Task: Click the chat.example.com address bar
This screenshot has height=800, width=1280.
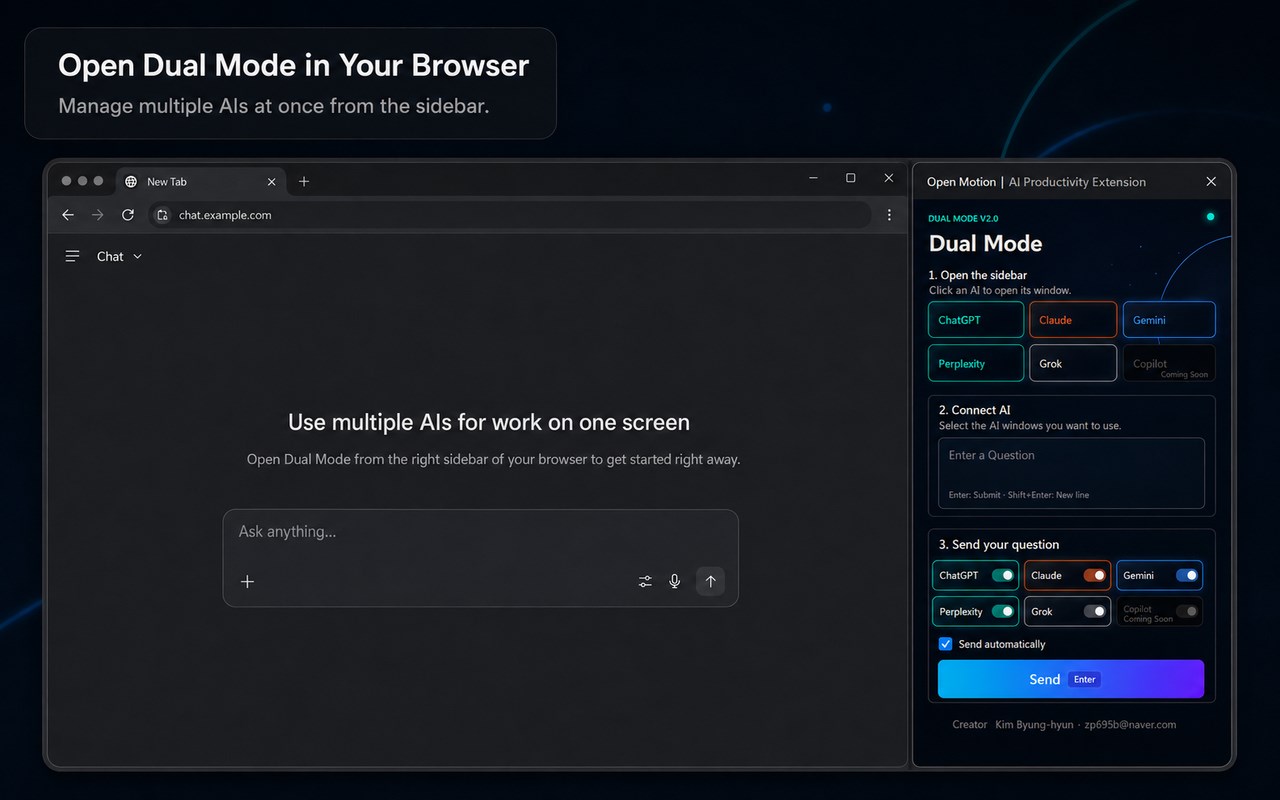Action: pos(510,215)
